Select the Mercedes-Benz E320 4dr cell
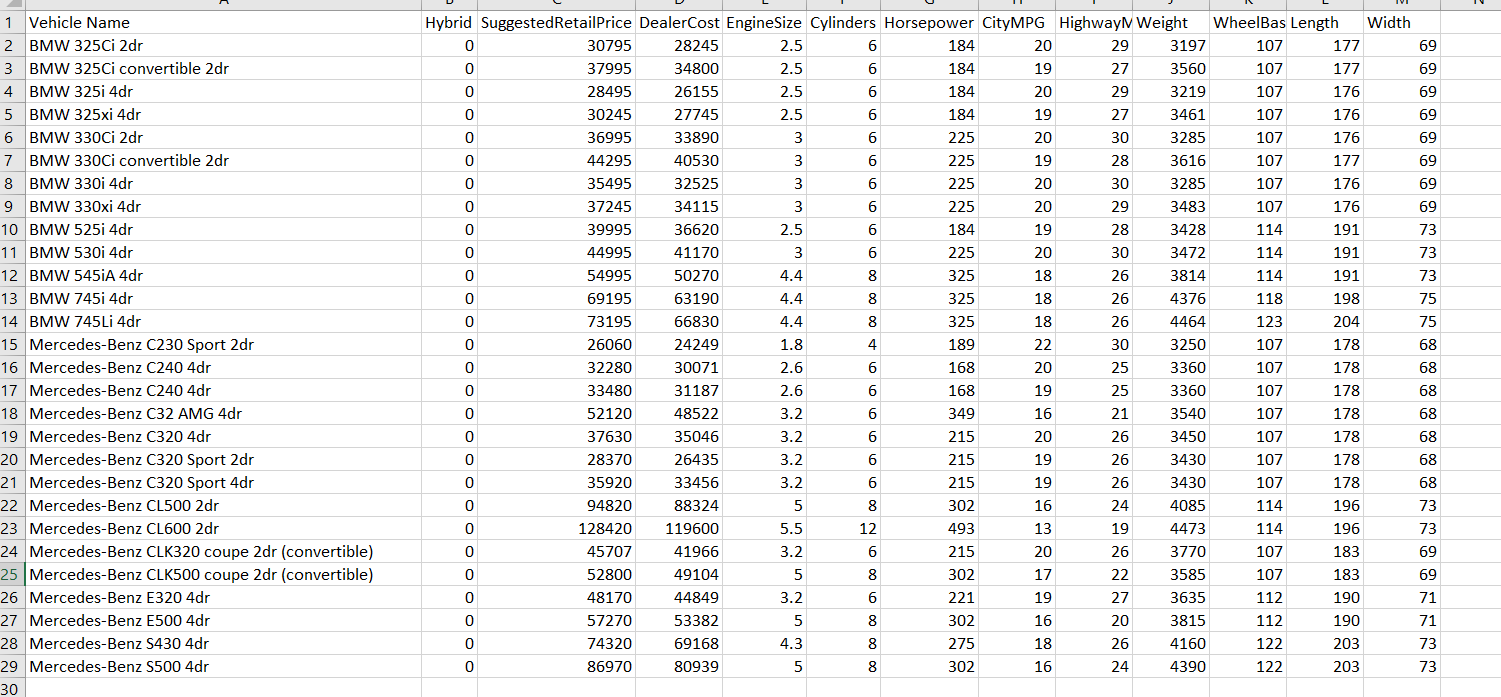 tap(223, 597)
